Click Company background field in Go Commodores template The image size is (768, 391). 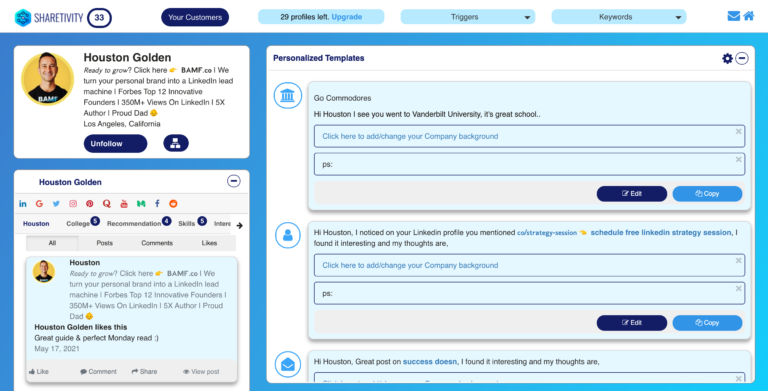[529, 136]
